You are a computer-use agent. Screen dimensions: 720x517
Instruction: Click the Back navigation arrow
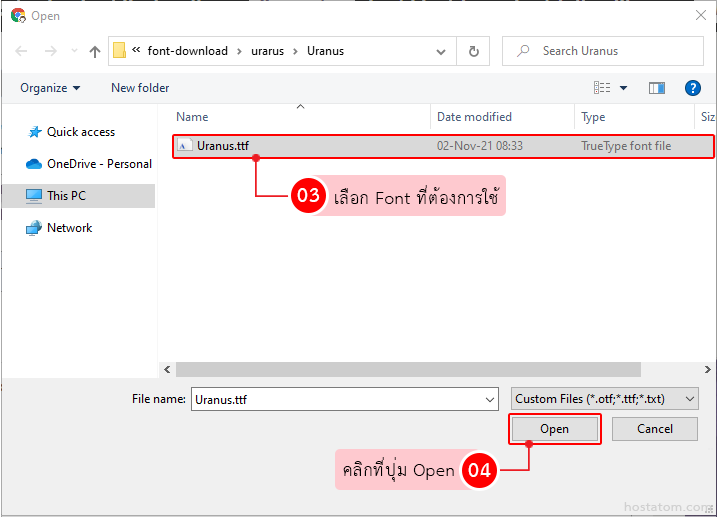coord(22,51)
